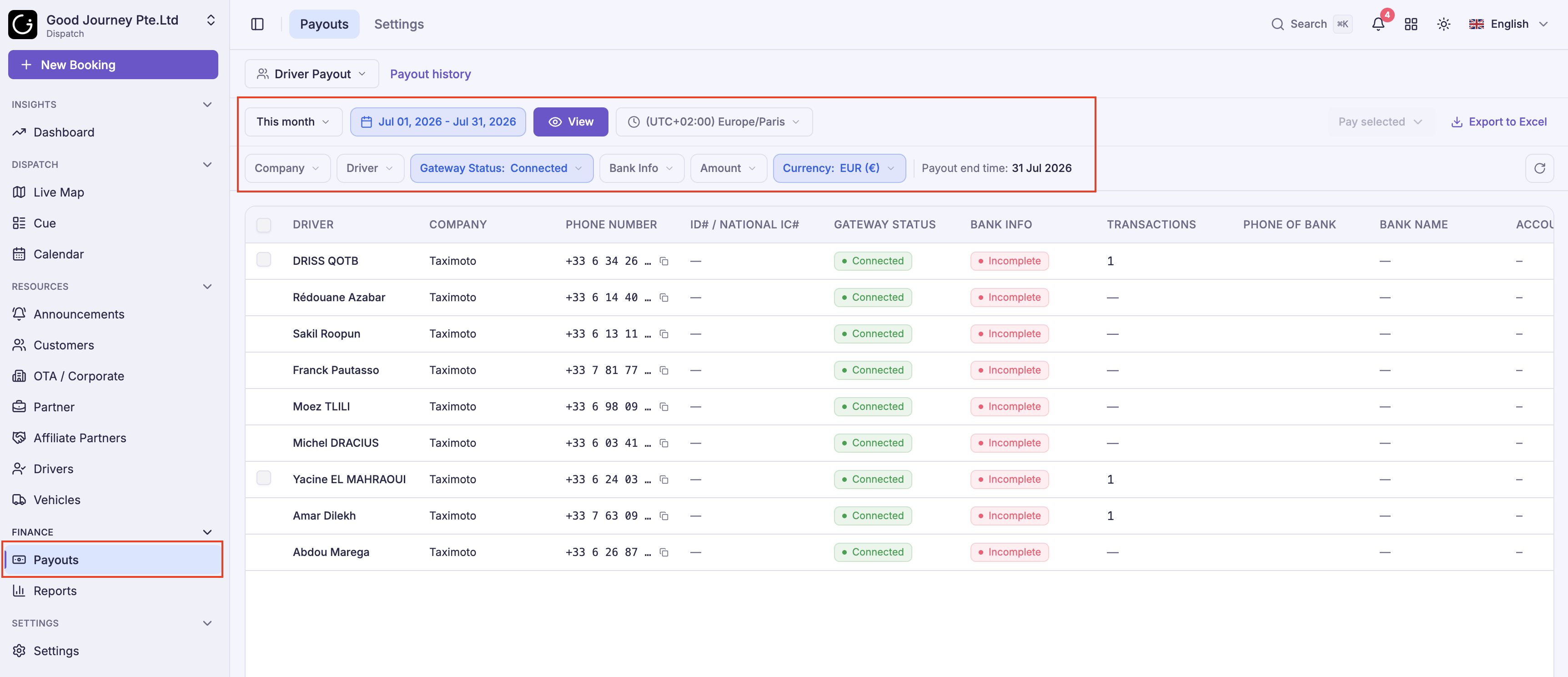Check the DRISS QOTB row checkbox

(264, 260)
